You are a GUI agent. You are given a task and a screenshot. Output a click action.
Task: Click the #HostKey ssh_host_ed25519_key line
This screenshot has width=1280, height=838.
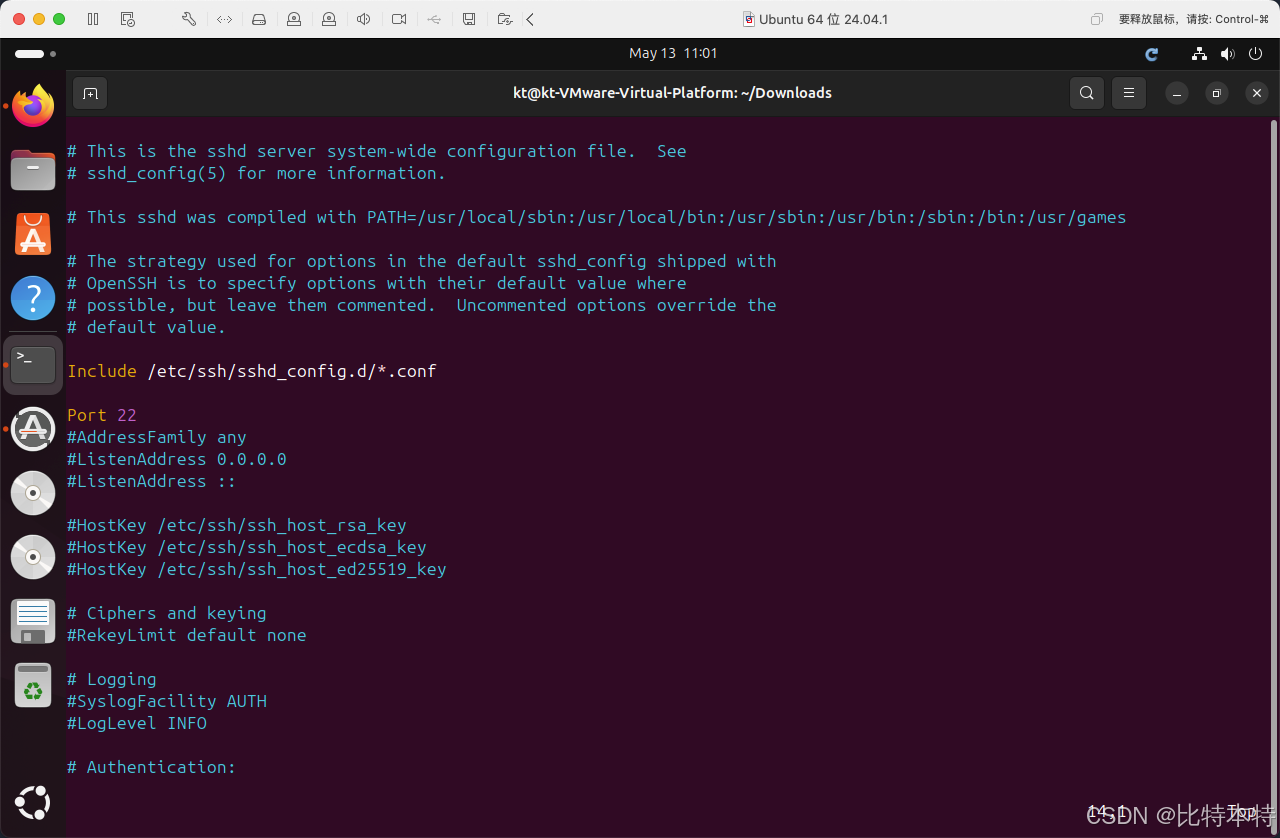point(257,569)
